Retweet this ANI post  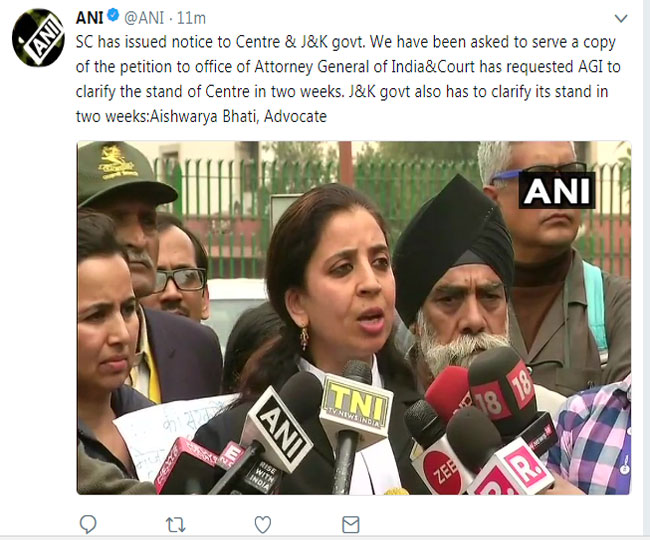(x=175, y=525)
